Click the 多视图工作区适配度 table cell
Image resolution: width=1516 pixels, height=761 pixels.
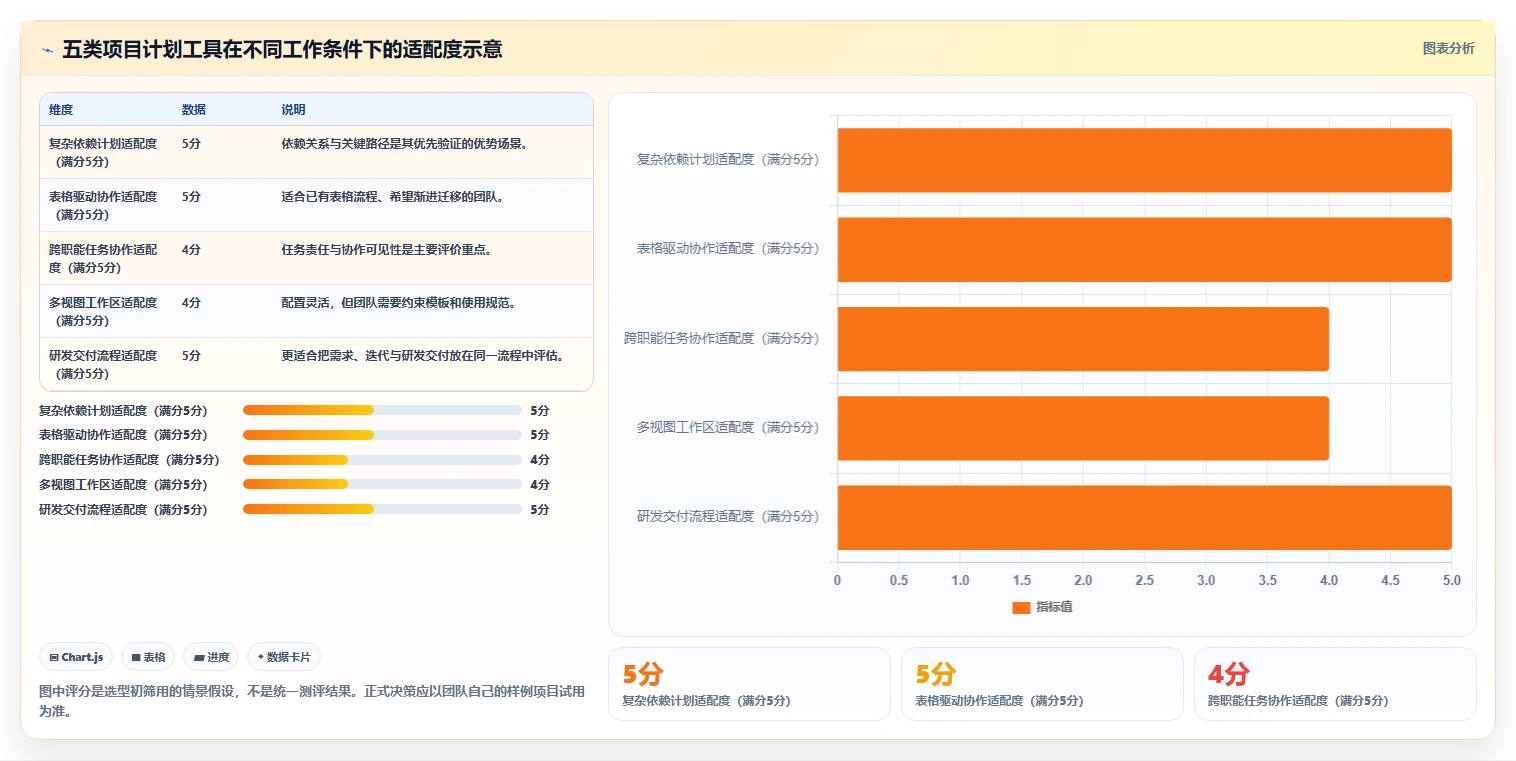coord(106,311)
